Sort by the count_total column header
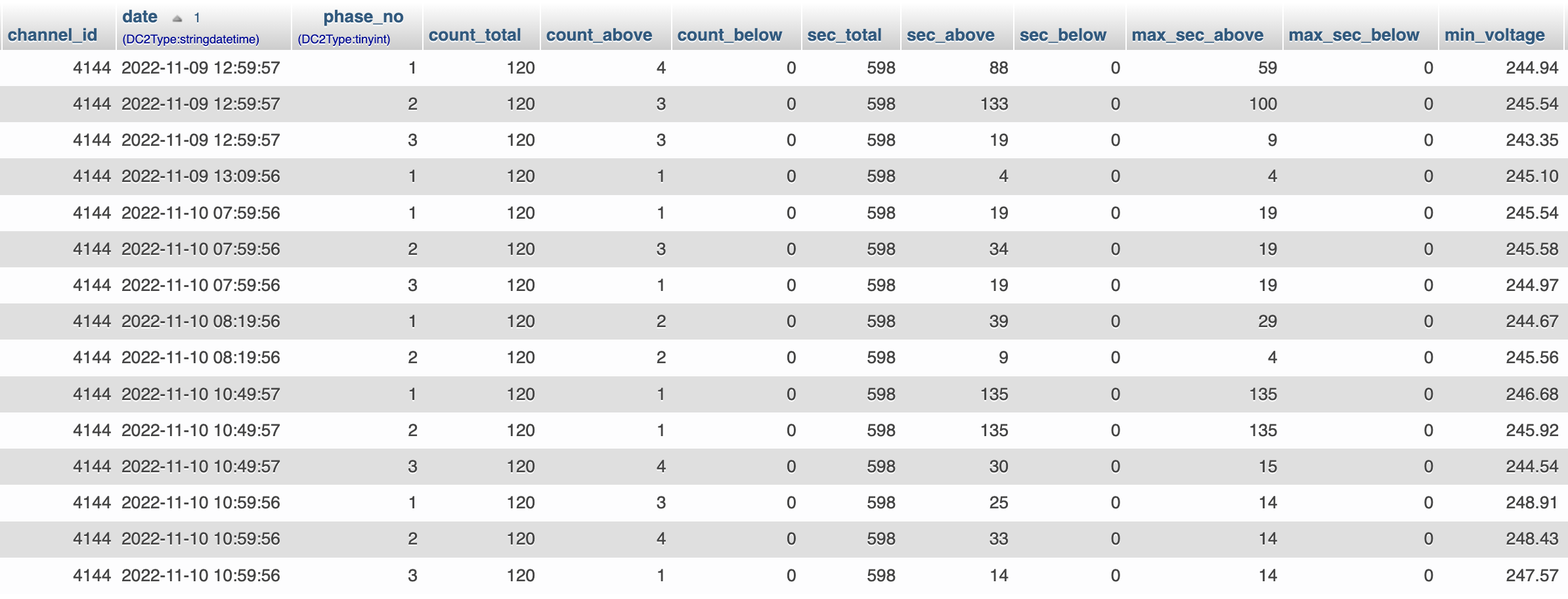The image size is (1568, 599). point(475,35)
